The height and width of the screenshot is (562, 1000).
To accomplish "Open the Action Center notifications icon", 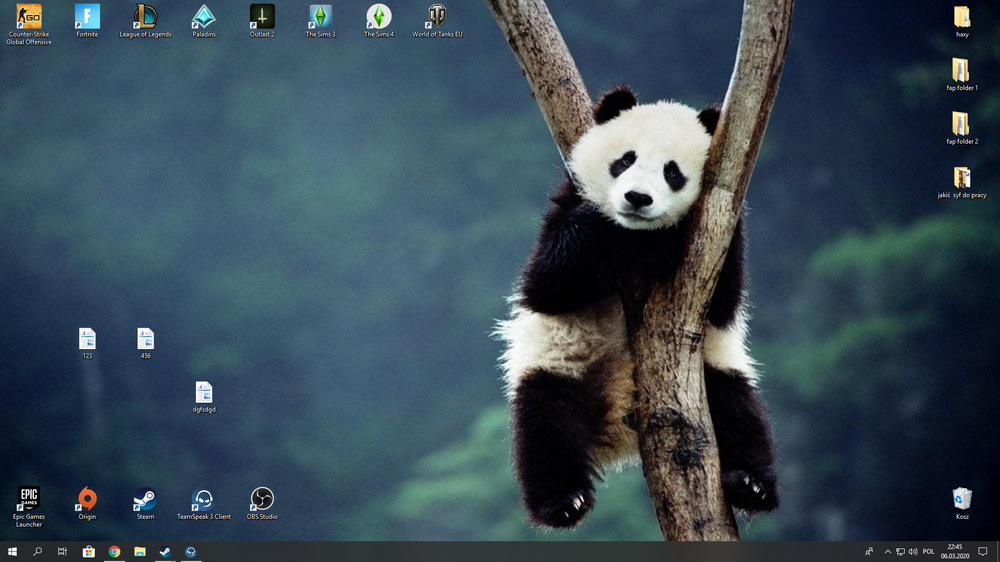I will click(x=983, y=552).
